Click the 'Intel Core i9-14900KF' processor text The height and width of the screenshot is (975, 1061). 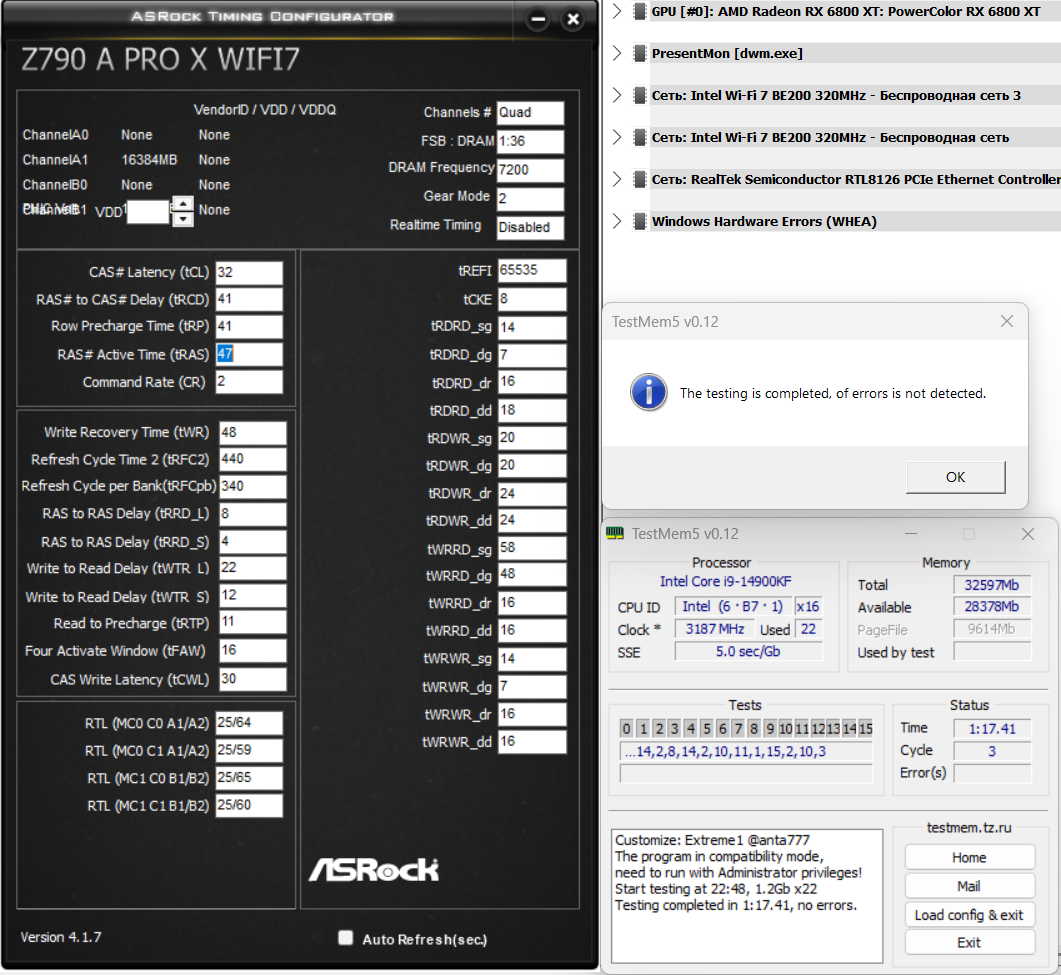tap(725, 581)
